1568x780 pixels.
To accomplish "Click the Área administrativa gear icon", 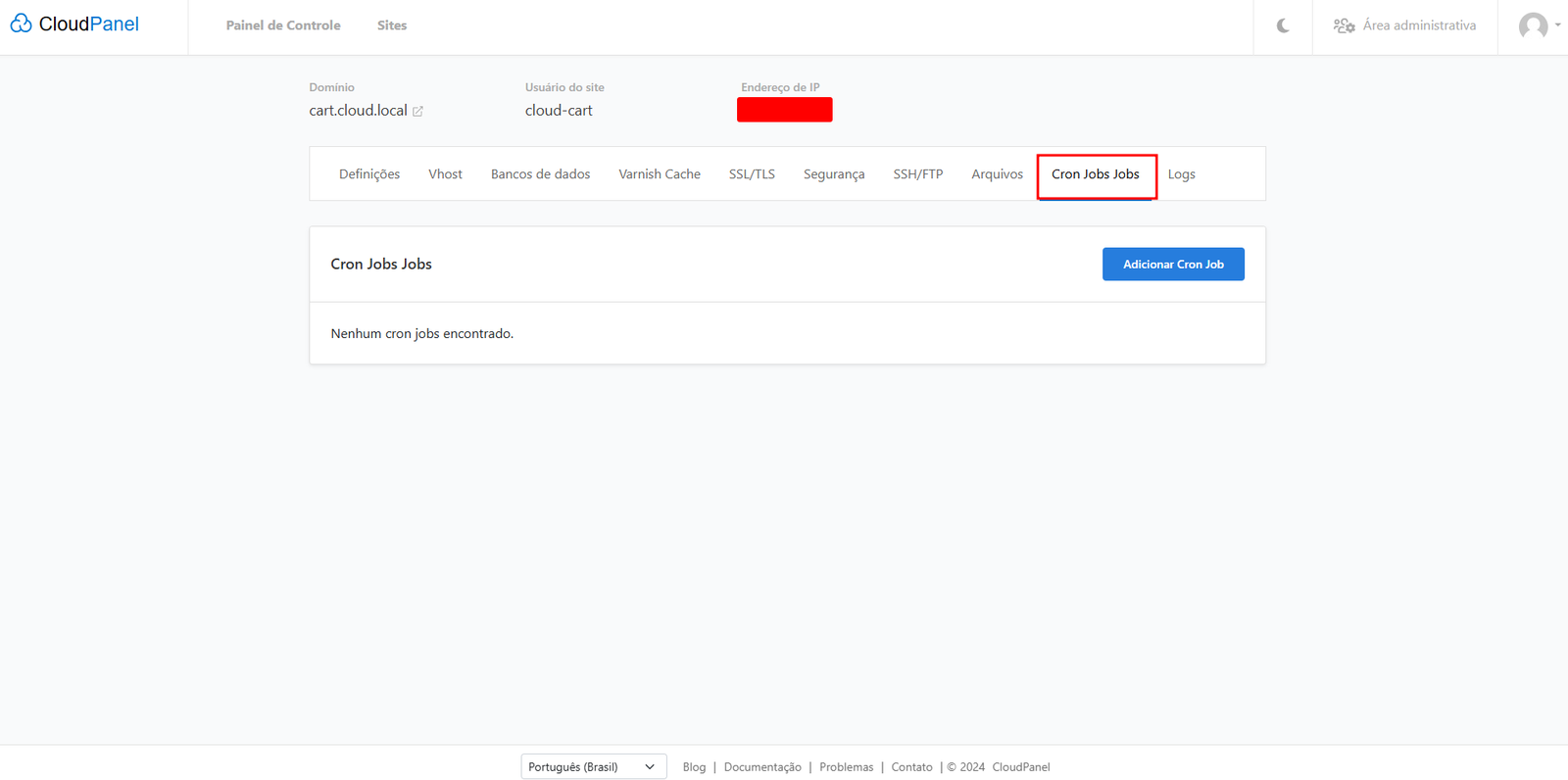I will click(1344, 25).
